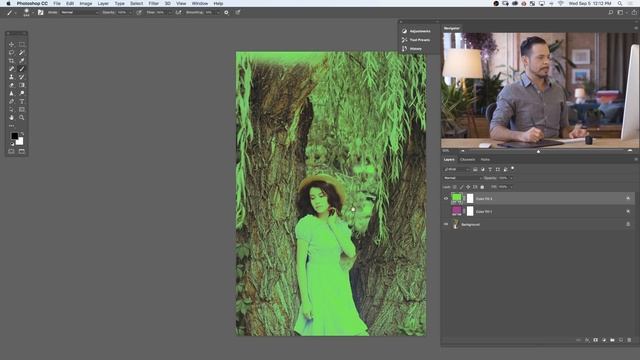Toggle Quick Mask mode
The height and width of the screenshot is (360, 640).
[x=11, y=151]
